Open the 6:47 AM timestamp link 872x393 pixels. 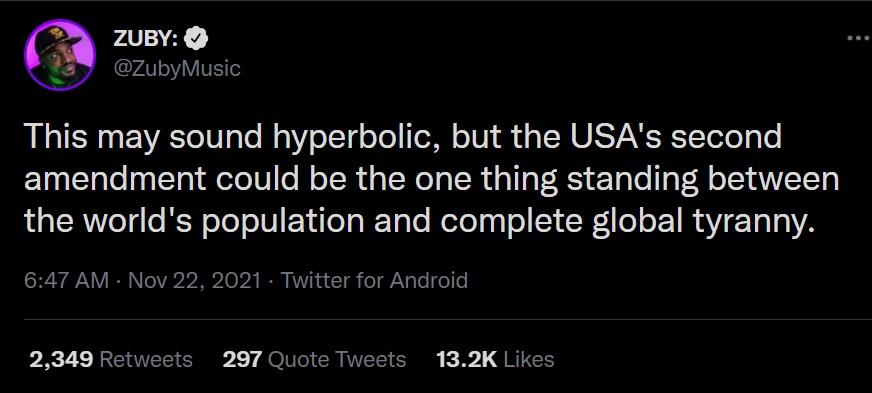(66, 280)
